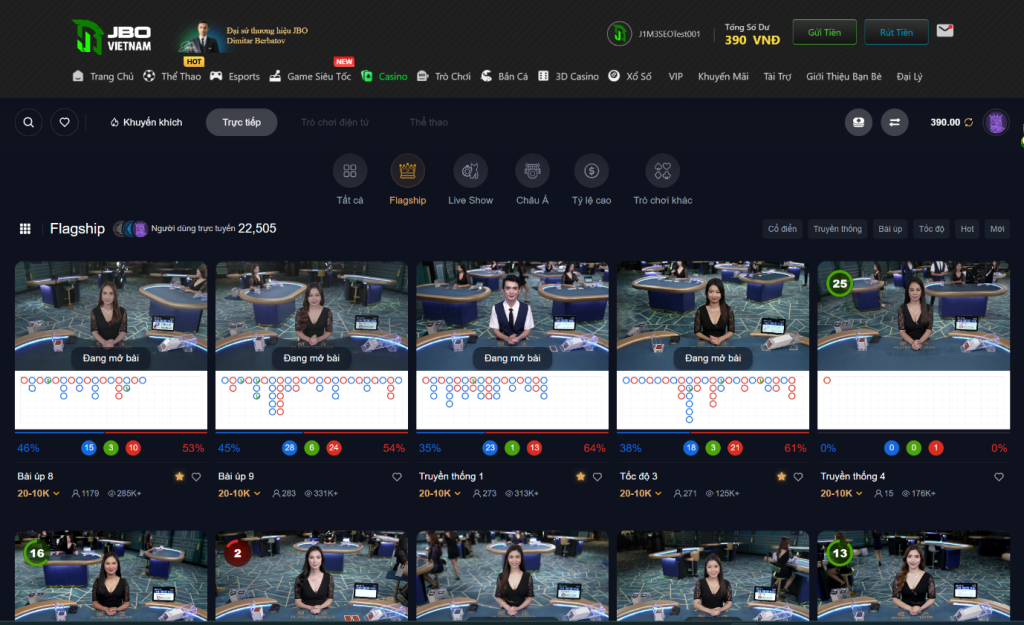Open the Xổ Số menu item
Image resolution: width=1024 pixels, height=625 pixels.
pyautogui.click(x=630, y=76)
